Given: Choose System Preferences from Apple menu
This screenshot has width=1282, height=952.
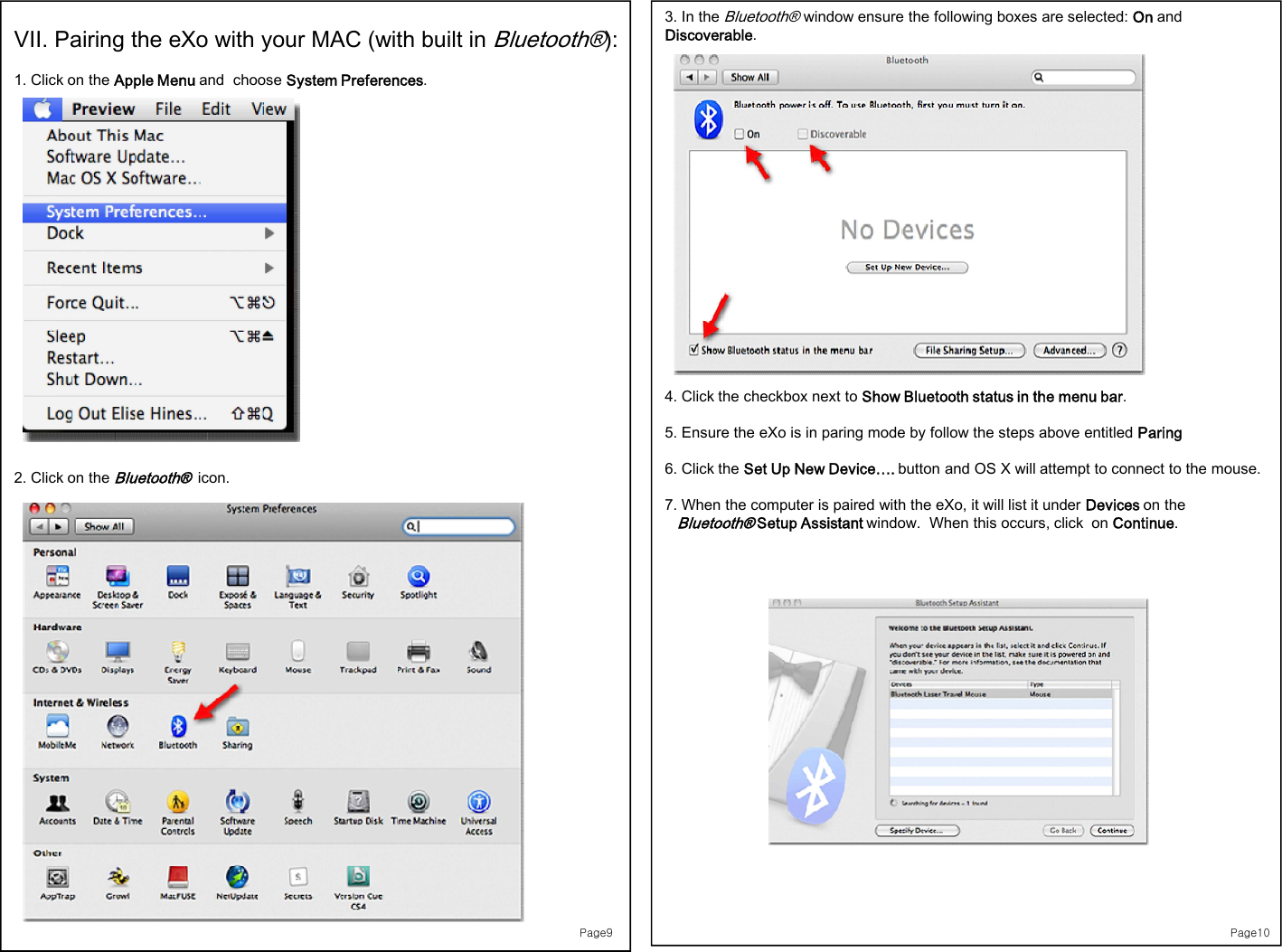Looking at the screenshot, I should pos(155,212).
